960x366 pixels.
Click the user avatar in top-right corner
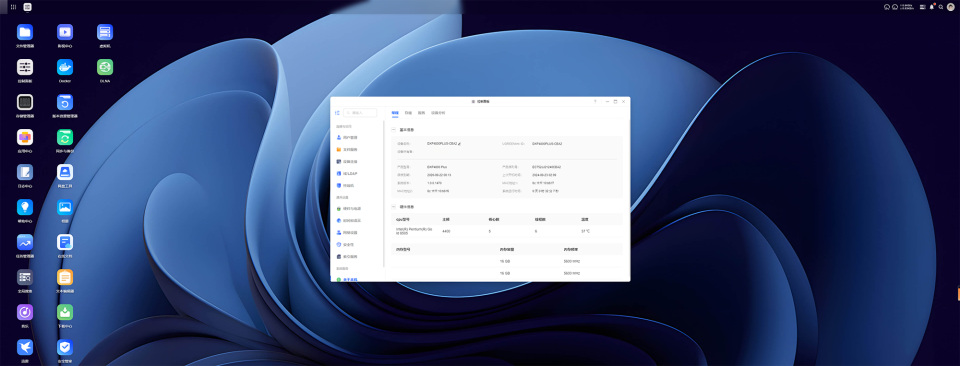click(950, 7)
